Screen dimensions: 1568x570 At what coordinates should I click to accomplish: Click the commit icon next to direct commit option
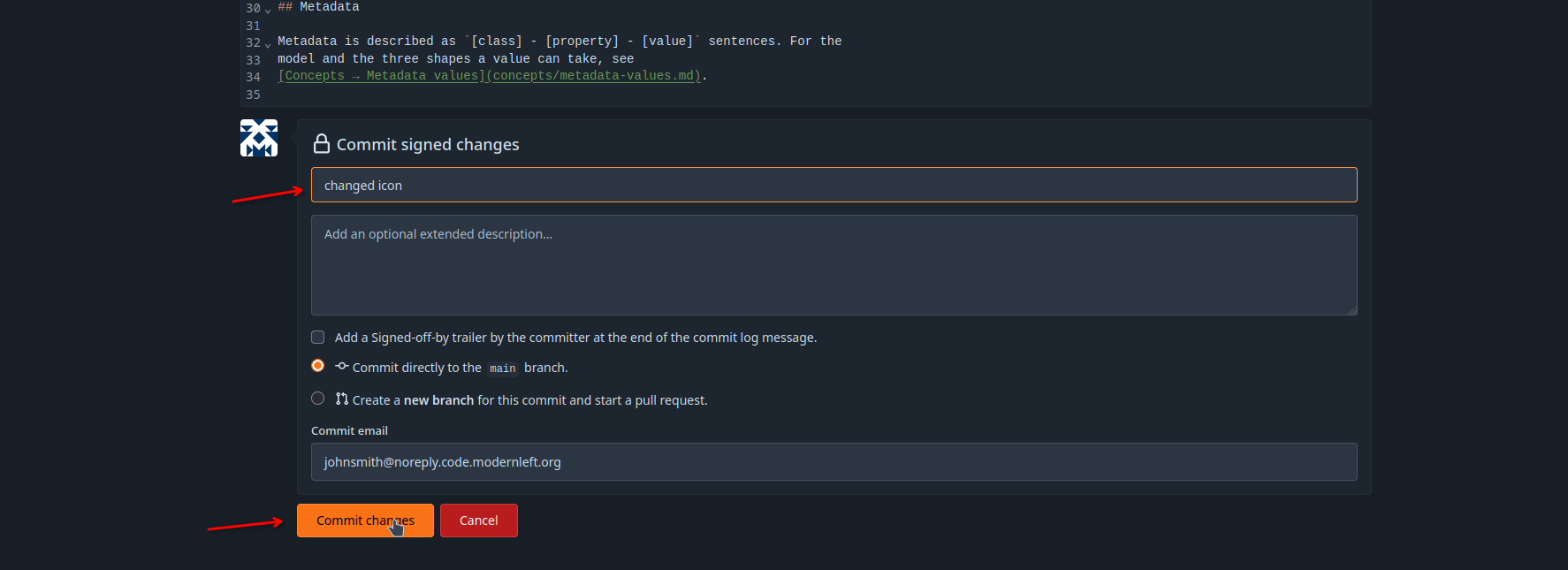pos(342,366)
